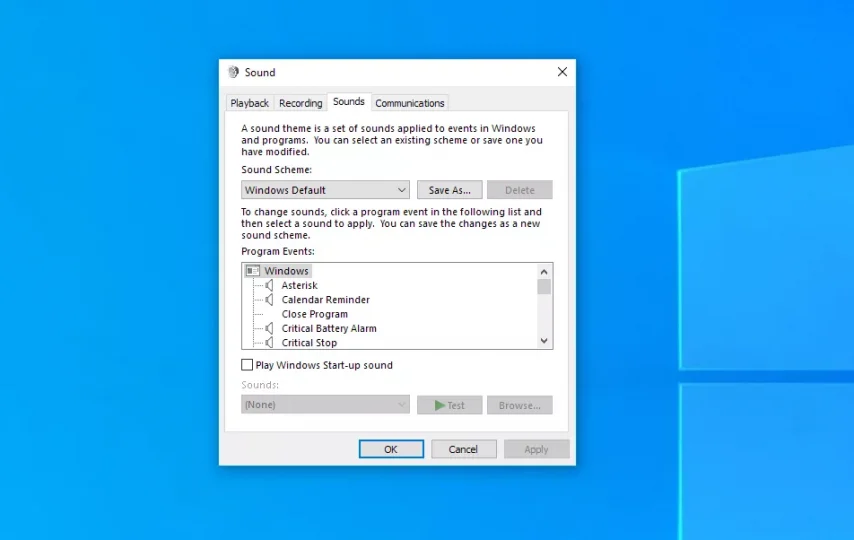Select the Critical Stop event
The image size is (854, 540).
(309, 343)
